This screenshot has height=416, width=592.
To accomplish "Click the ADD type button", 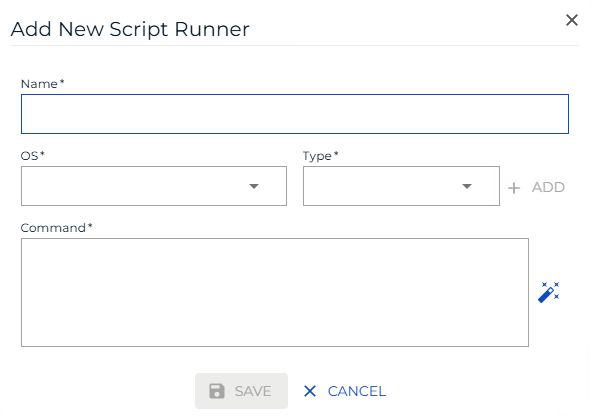I will tap(536, 187).
